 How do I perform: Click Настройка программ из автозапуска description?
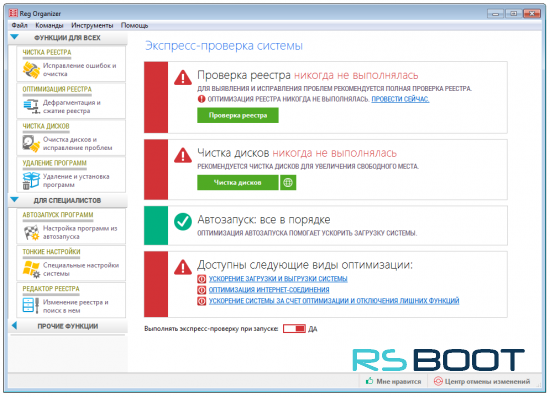tap(80, 232)
